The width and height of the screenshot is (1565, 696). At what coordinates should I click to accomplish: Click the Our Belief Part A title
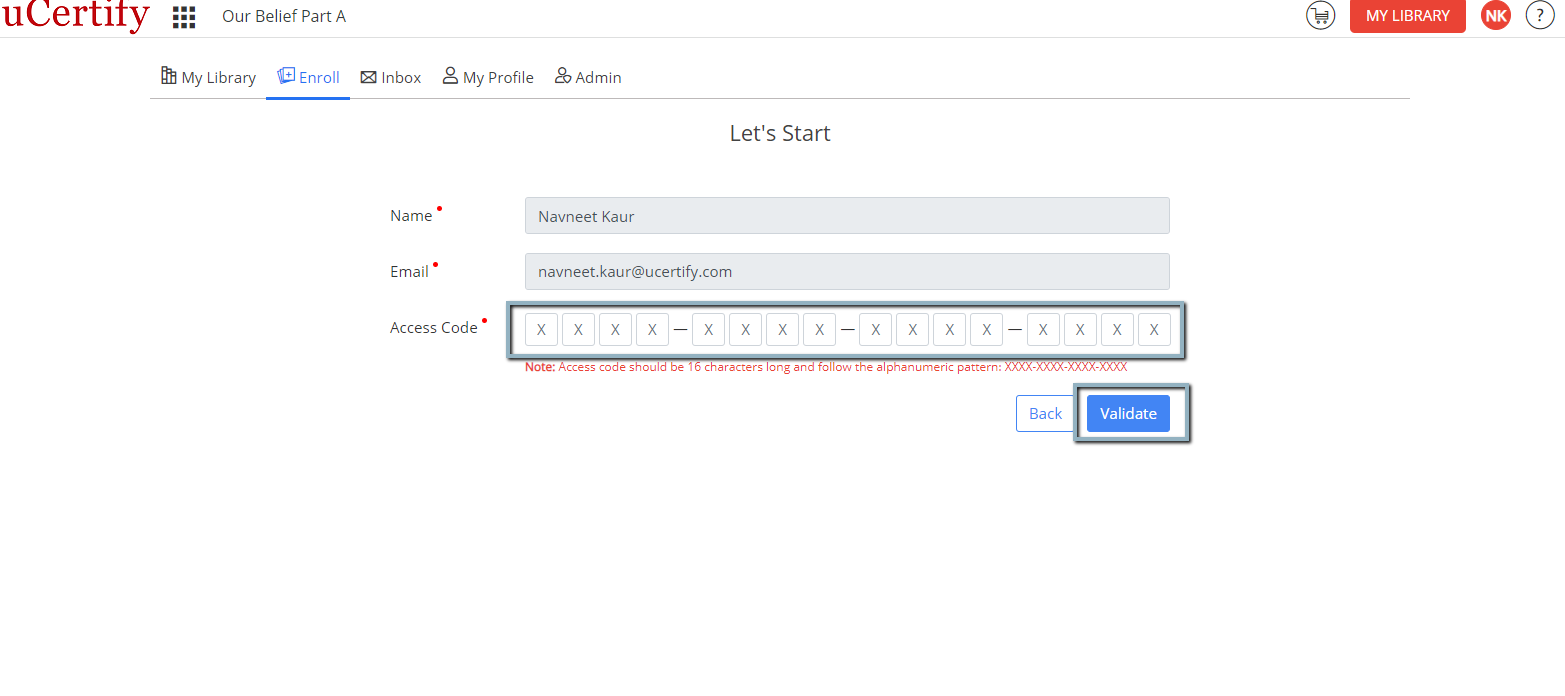284,16
